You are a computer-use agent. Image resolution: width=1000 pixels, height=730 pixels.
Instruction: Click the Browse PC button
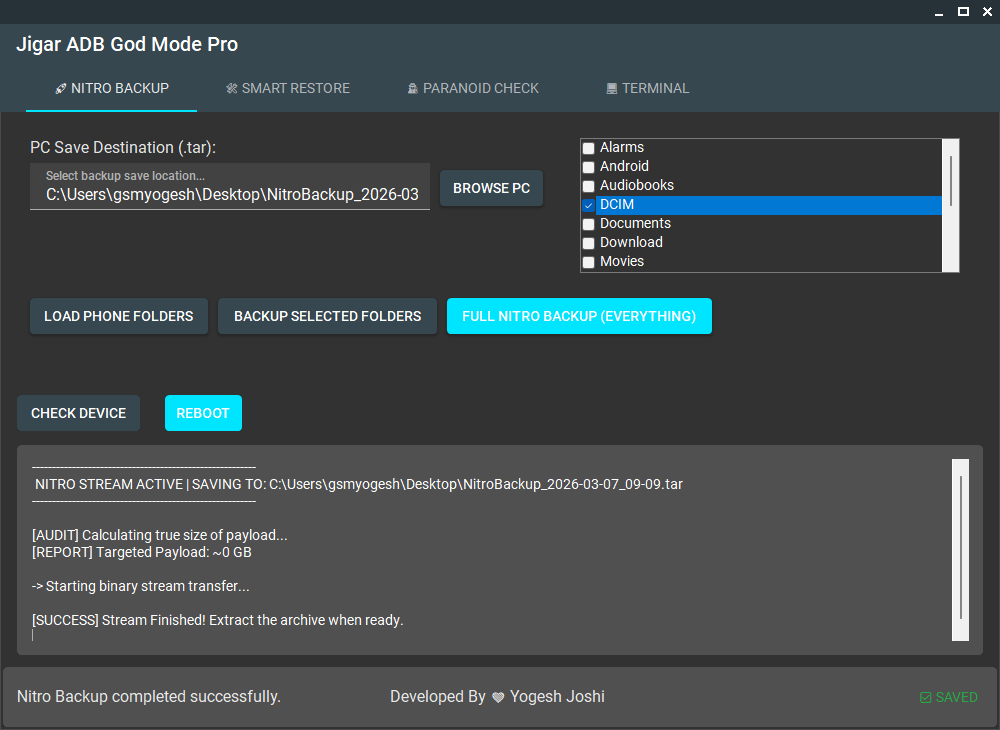491,188
